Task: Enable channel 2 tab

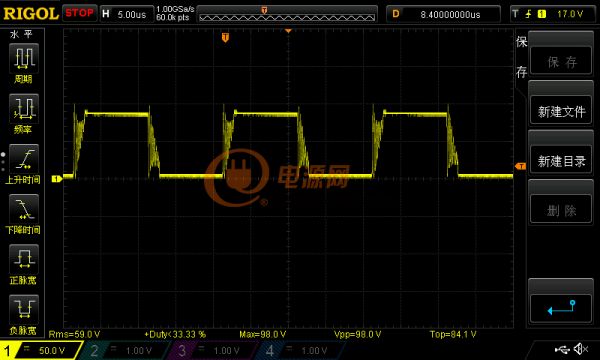Action: 124,350
